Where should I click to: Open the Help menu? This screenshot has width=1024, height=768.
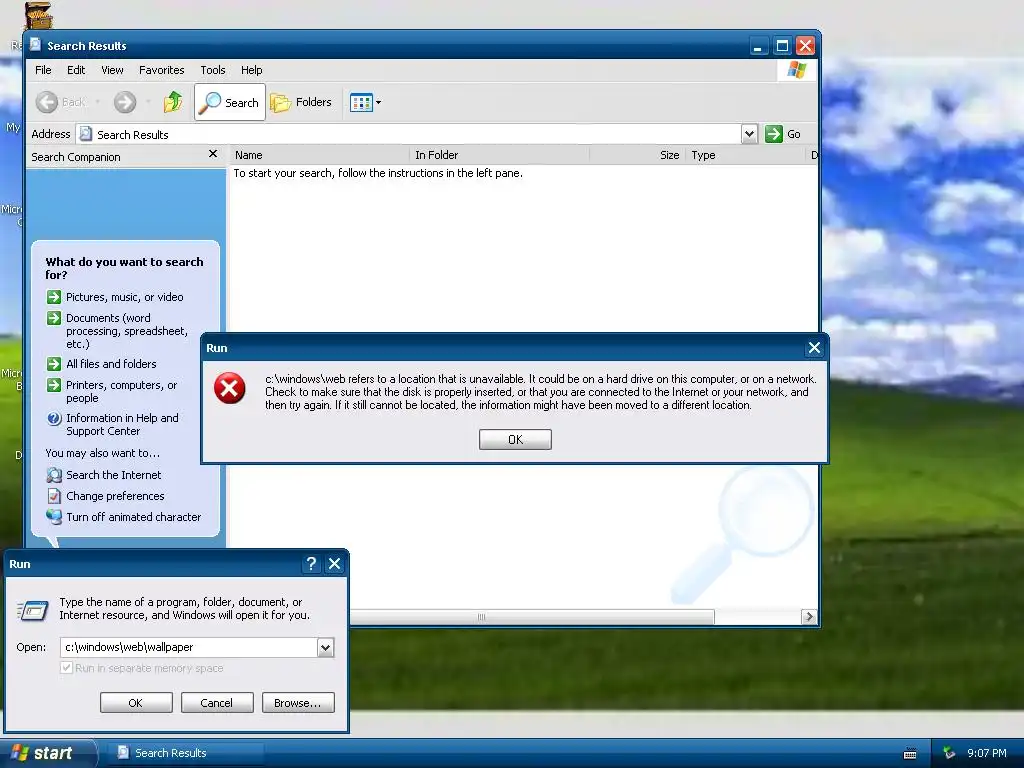pyautogui.click(x=251, y=70)
